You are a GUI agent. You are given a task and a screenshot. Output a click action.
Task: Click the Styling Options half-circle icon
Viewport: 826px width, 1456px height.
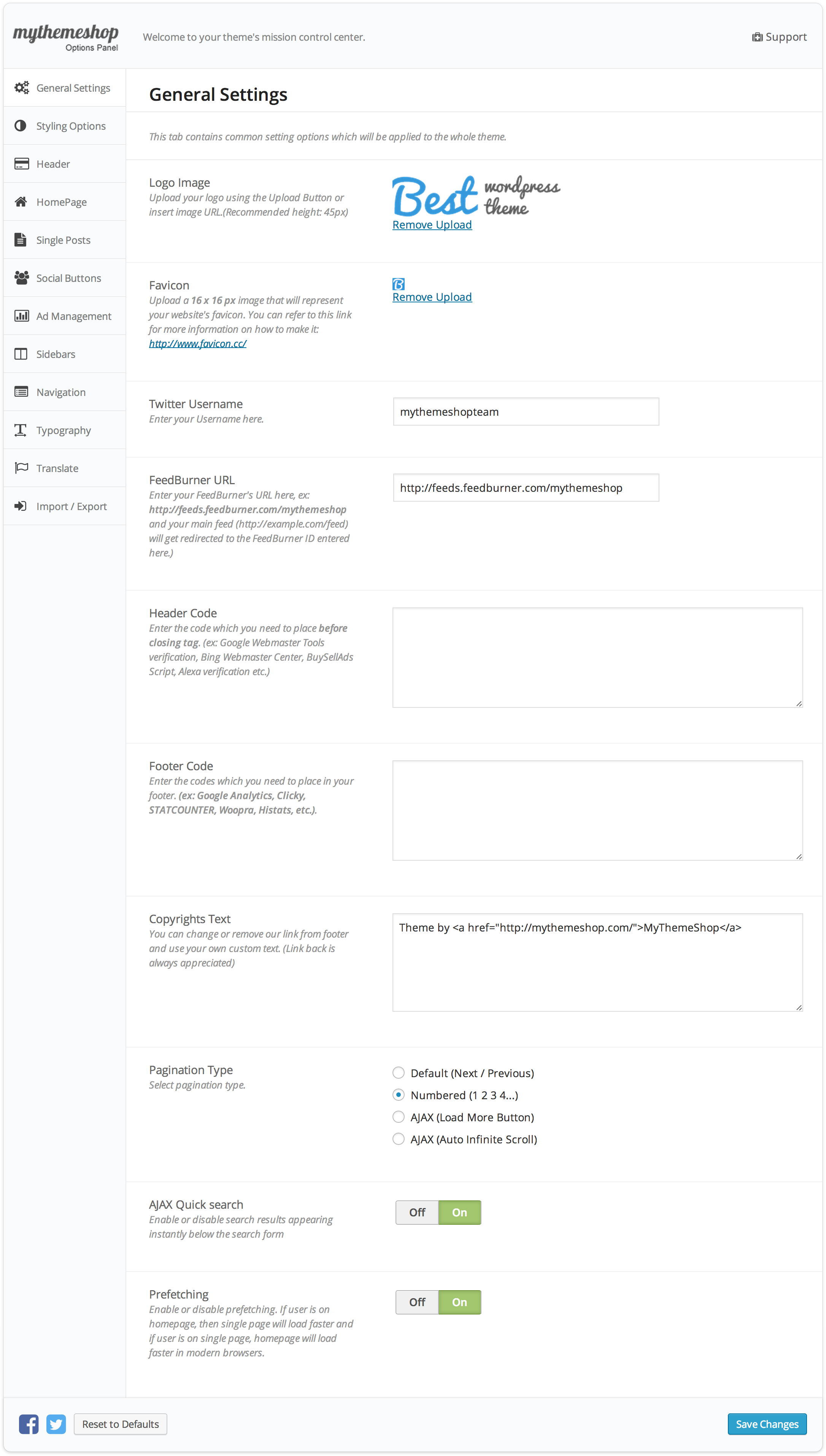pos(21,126)
